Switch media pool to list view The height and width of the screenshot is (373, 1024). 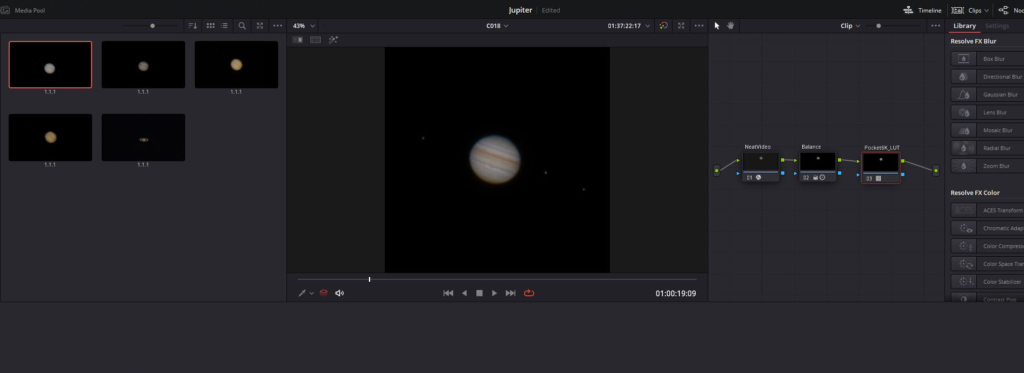point(224,25)
